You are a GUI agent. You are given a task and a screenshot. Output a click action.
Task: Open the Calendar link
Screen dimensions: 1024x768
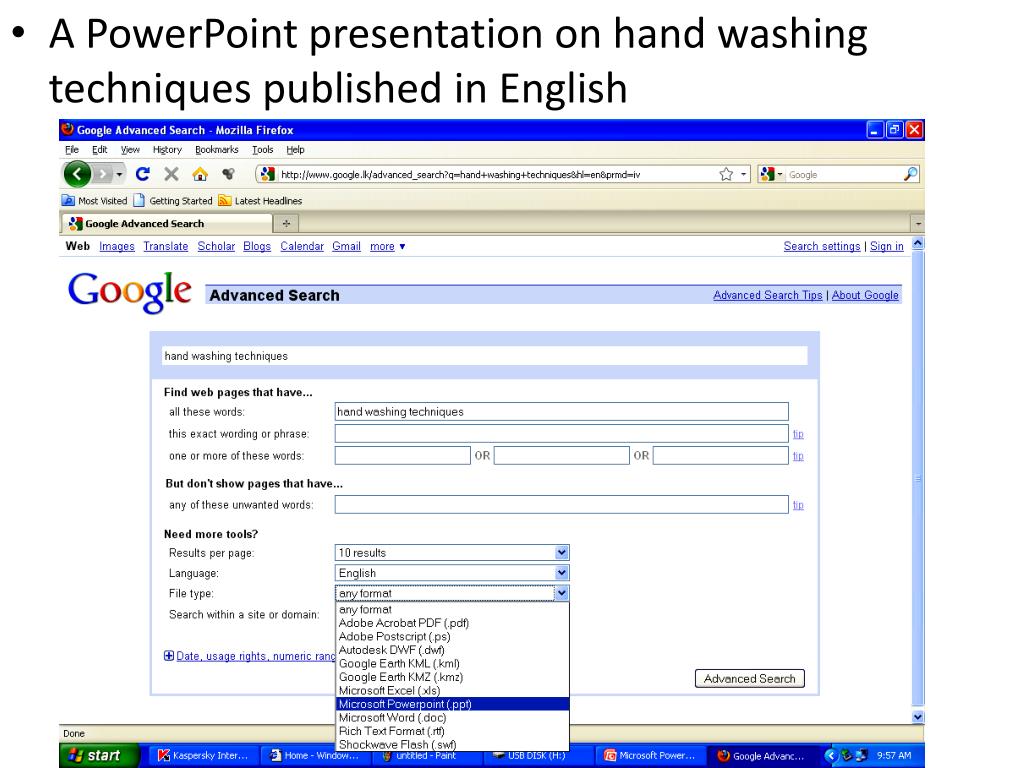tap(302, 246)
